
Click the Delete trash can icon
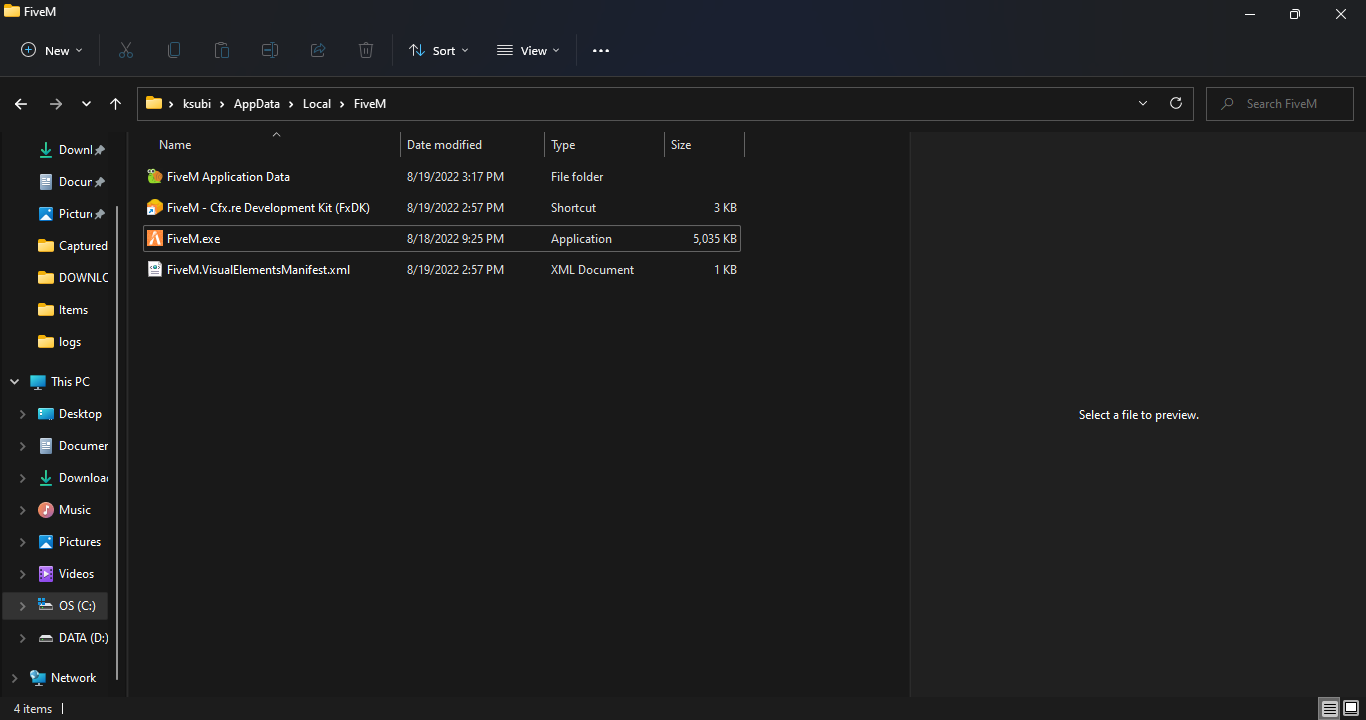(x=366, y=50)
